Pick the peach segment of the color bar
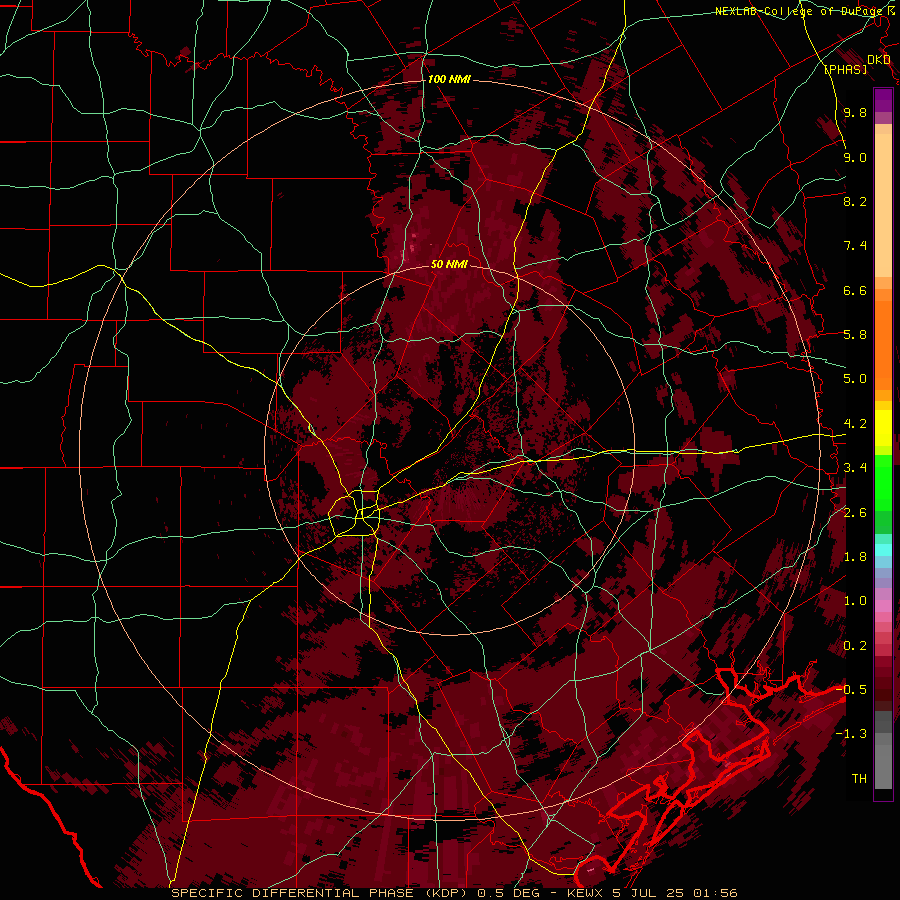 [x=883, y=207]
